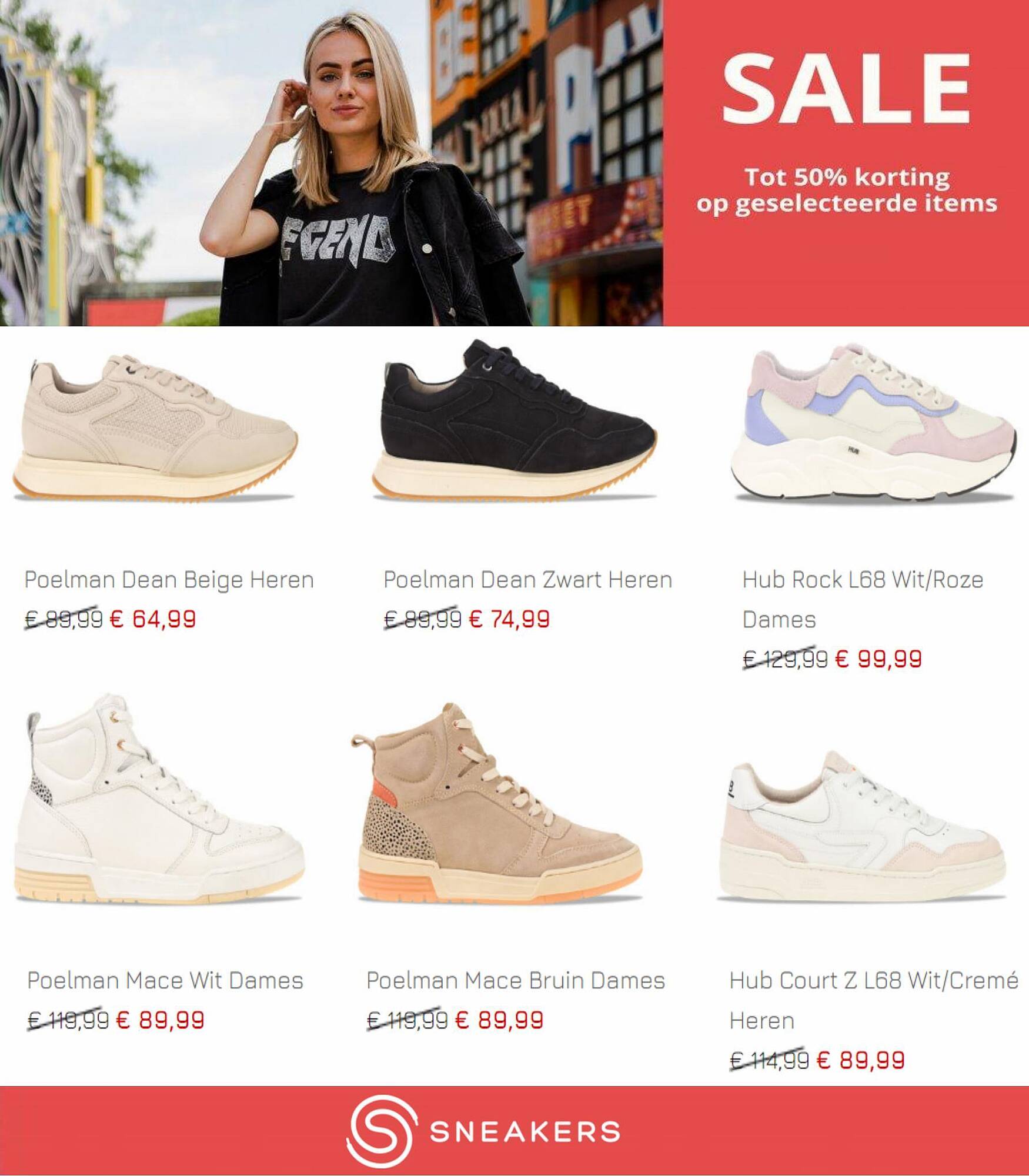Click the Poelman Dean Zwart Heren title
The image size is (1029, 1176).
[x=527, y=580]
